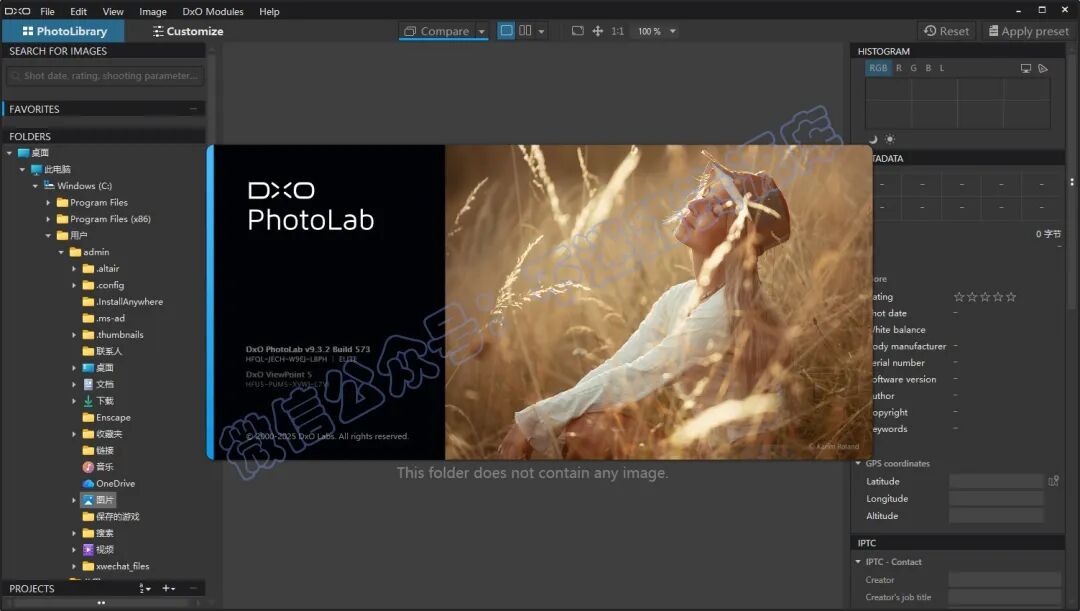This screenshot has width=1080, height=611.
Task: Toggle shadow clipping moon icon
Action: tap(873, 139)
